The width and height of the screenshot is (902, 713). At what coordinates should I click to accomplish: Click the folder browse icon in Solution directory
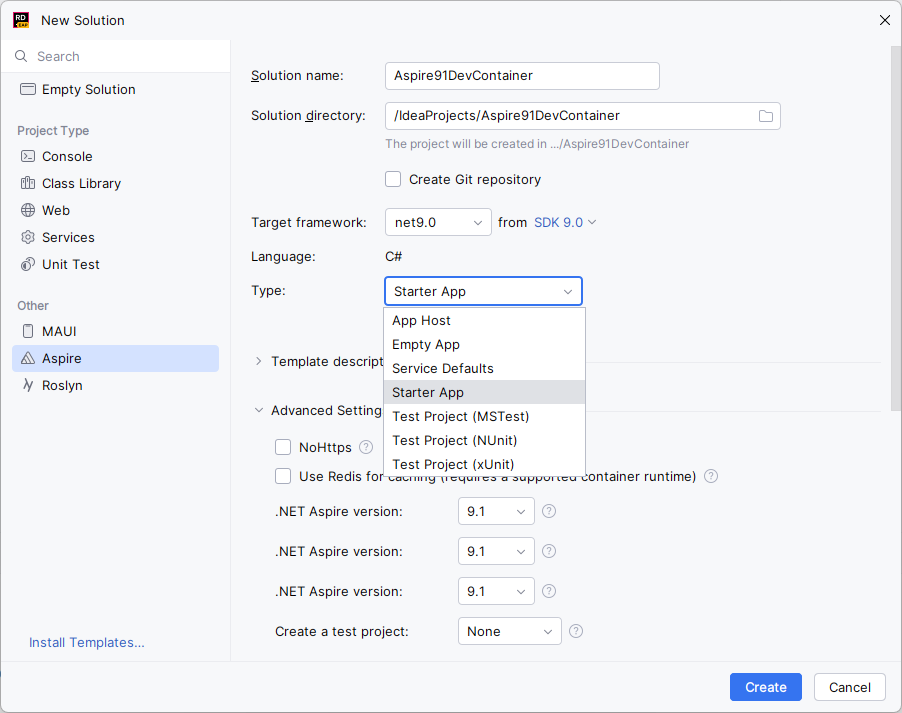pos(765,116)
